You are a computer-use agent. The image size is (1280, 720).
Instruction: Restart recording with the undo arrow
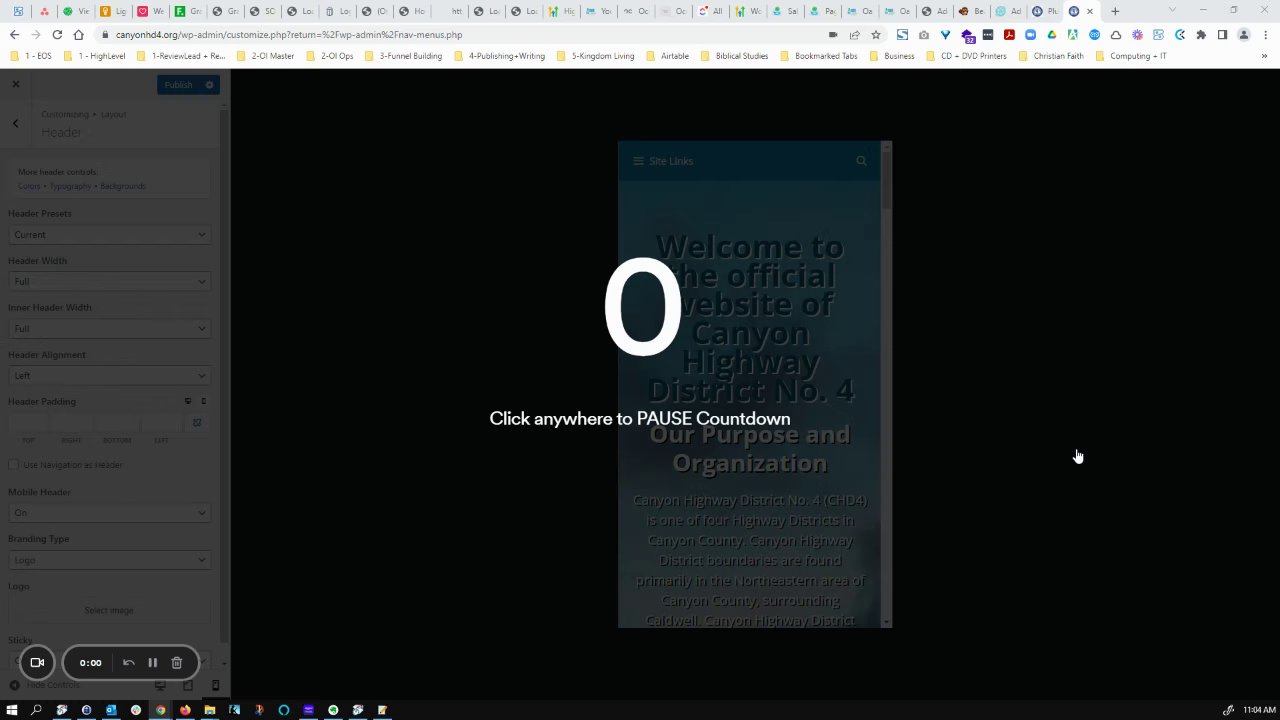(x=129, y=662)
